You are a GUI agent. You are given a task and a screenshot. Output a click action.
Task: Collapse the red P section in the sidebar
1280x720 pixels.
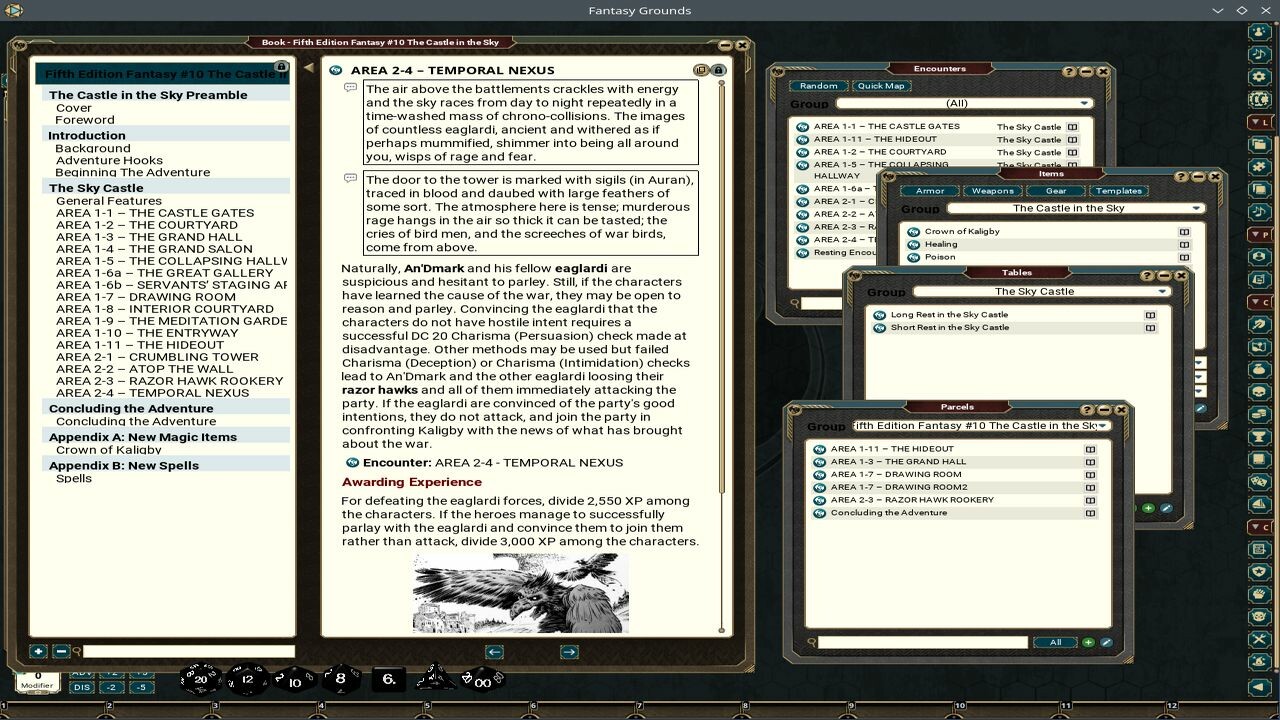pos(1256,234)
